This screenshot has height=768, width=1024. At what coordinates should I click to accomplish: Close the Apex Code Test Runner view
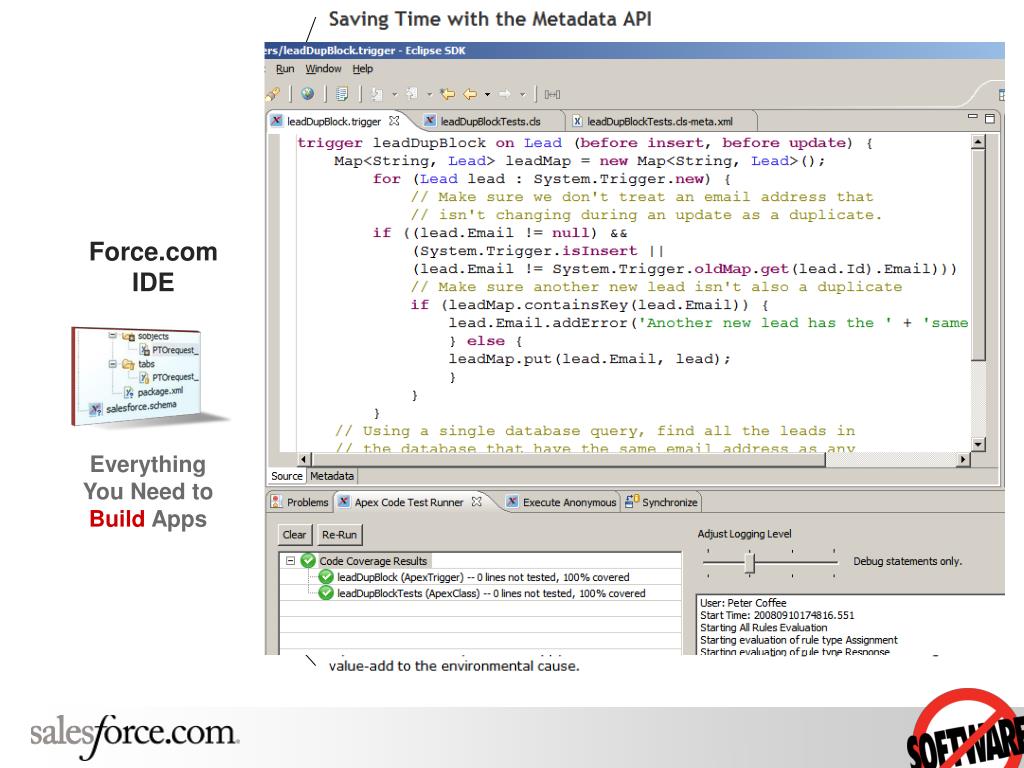477,502
